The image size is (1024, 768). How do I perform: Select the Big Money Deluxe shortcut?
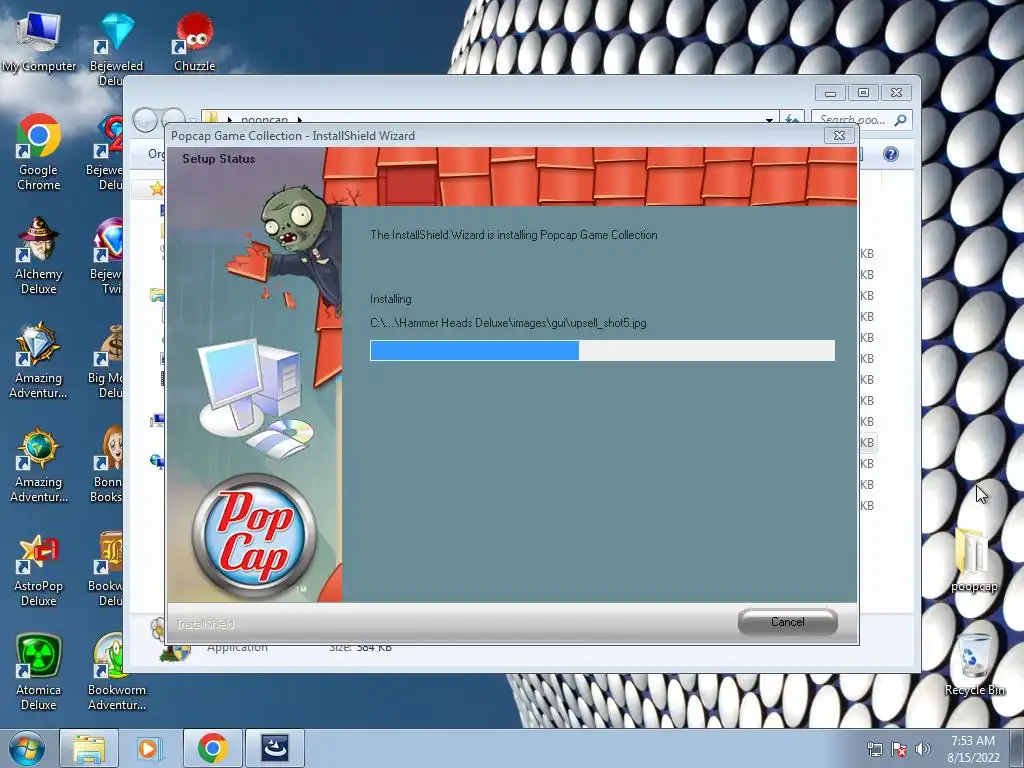(x=106, y=360)
